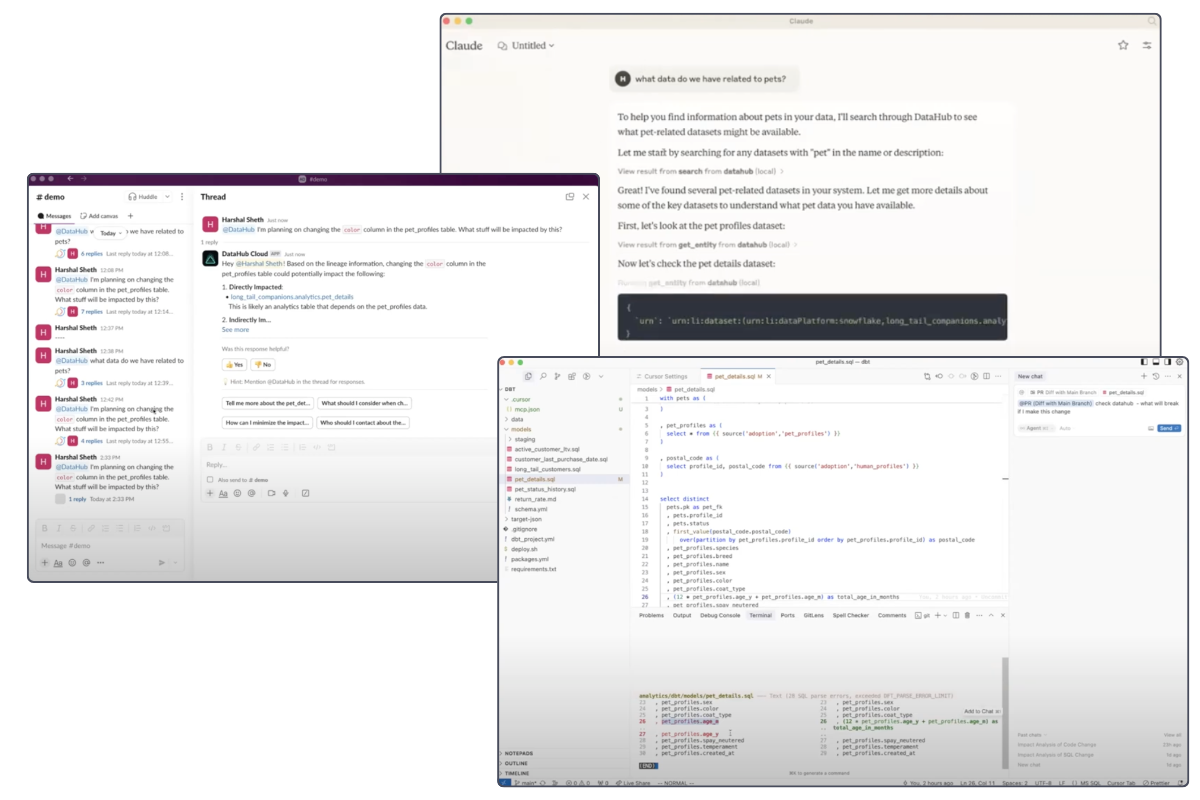Open Source Control in Cursor's activity bar
This screenshot has height=800, width=1200.
(x=557, y=376)
